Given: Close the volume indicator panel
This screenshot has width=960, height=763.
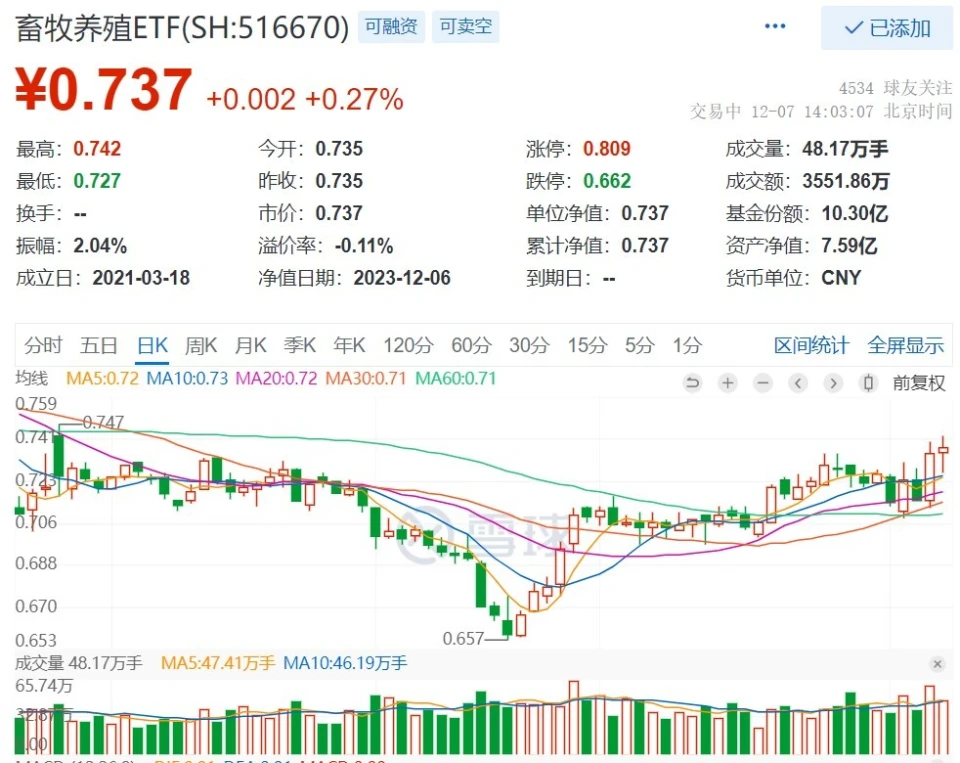Looking at the screenshot, I should (937, 664).
